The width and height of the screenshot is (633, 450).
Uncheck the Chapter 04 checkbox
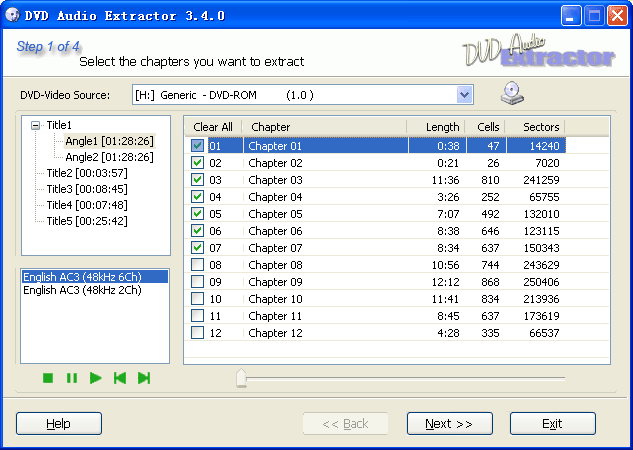tap(197, 197)
